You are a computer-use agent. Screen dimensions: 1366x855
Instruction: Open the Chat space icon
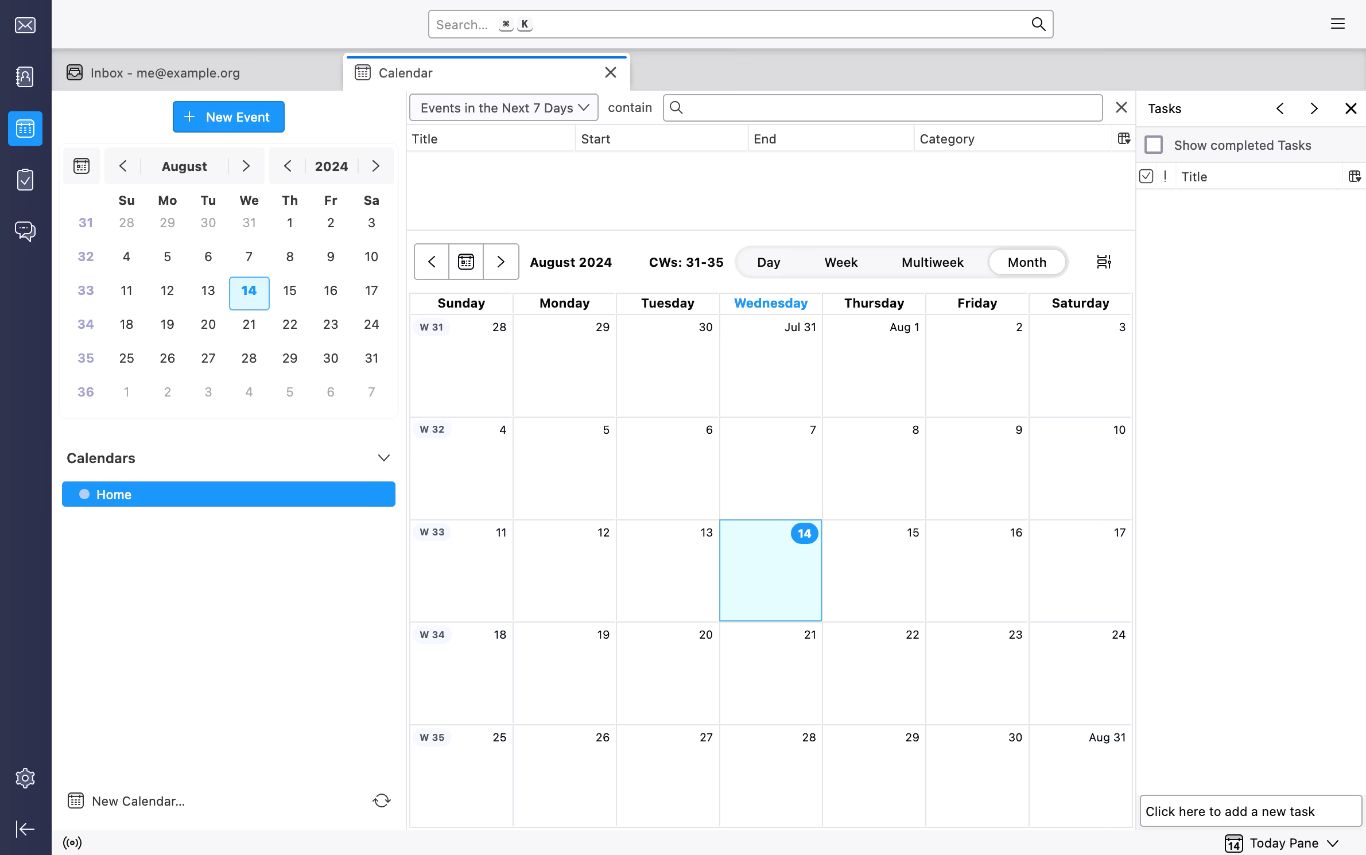click(x=25, y=232)
